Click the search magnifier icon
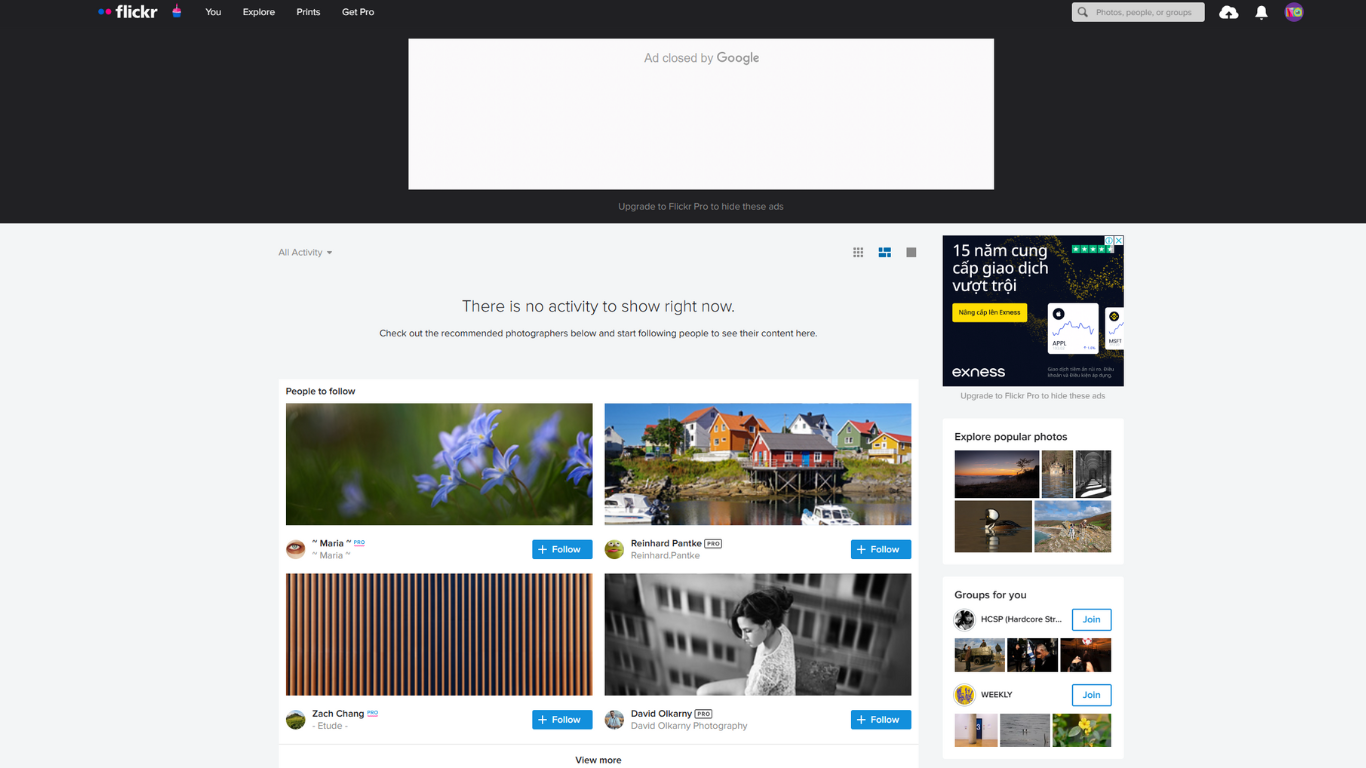Viewport: 1366px width, 768px height. 1083,12
